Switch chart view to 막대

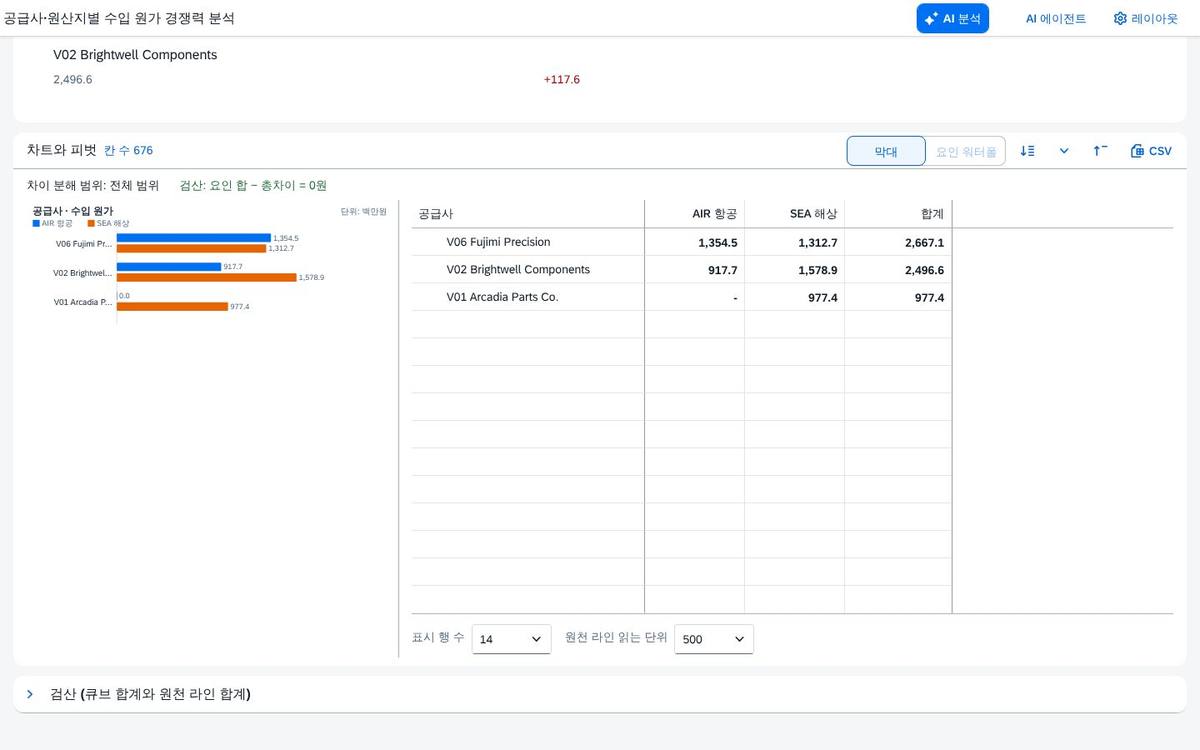pyautogui.click(x=886, y=151)
